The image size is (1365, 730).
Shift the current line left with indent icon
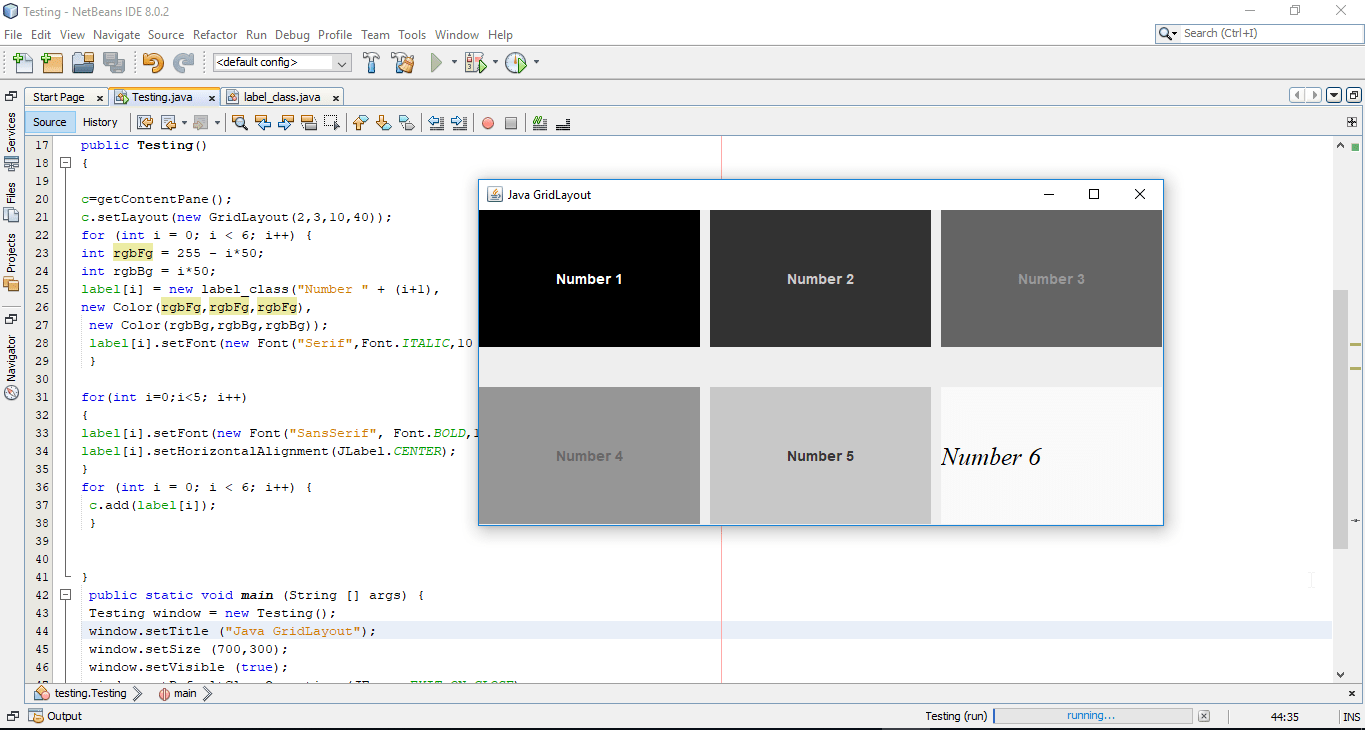tap(434, 122)
